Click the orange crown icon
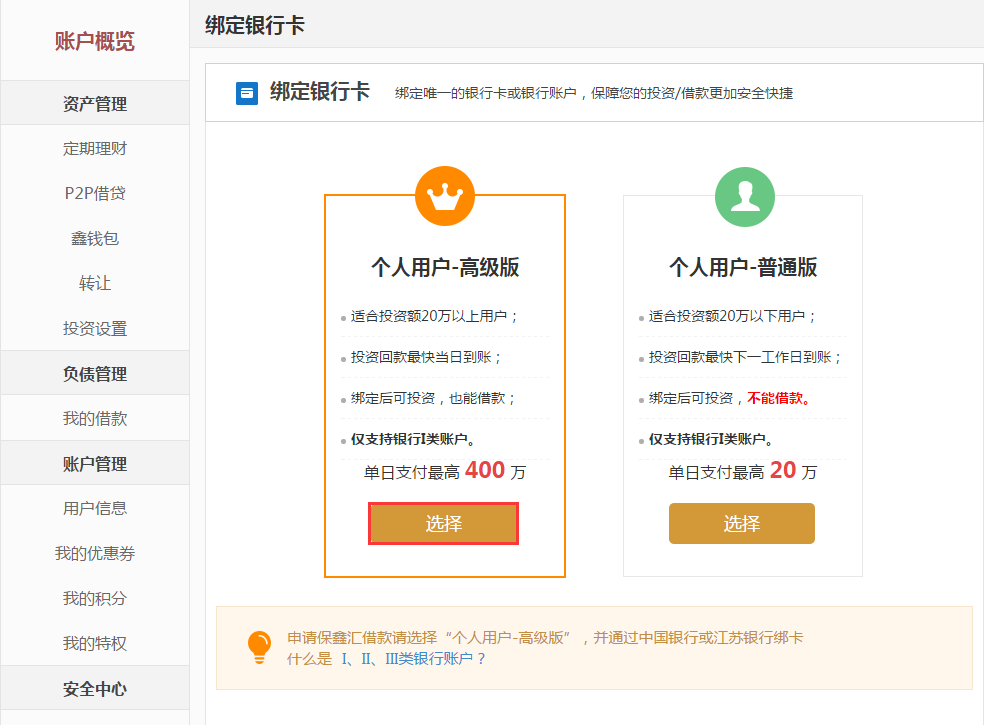 [445, 196]
